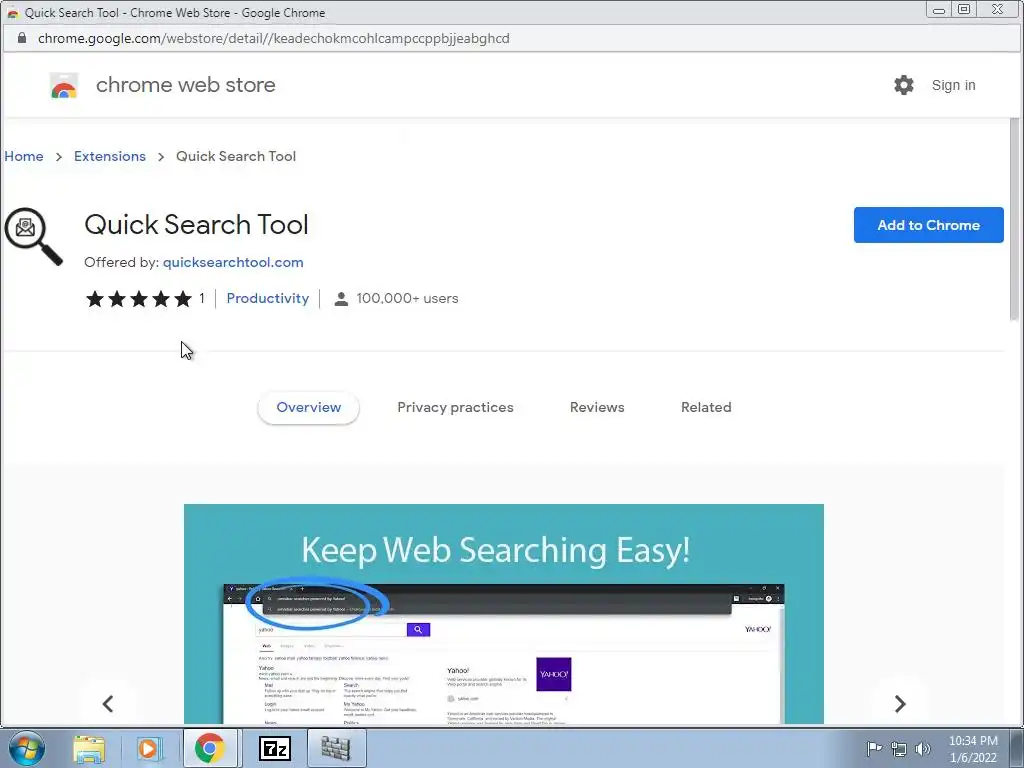Select the Overview tab

[308, 408]
